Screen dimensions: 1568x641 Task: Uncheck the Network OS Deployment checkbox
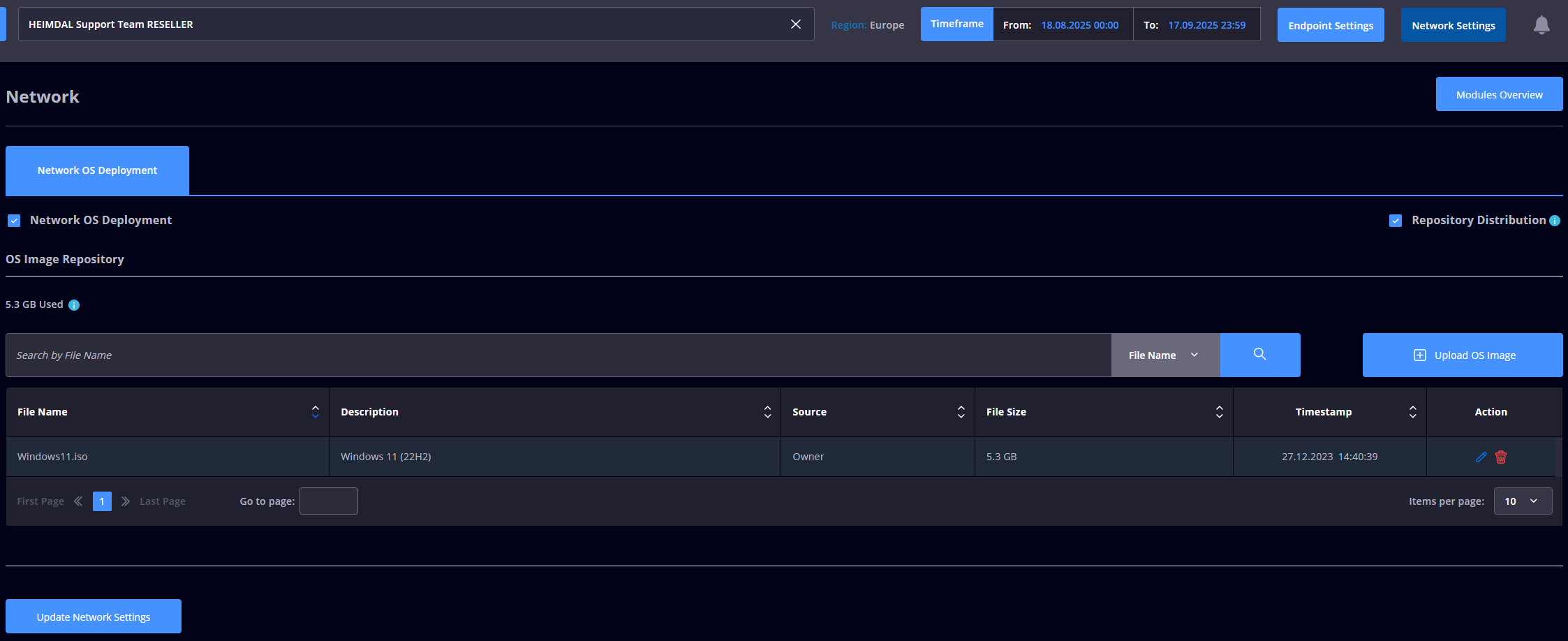(14, 221)
